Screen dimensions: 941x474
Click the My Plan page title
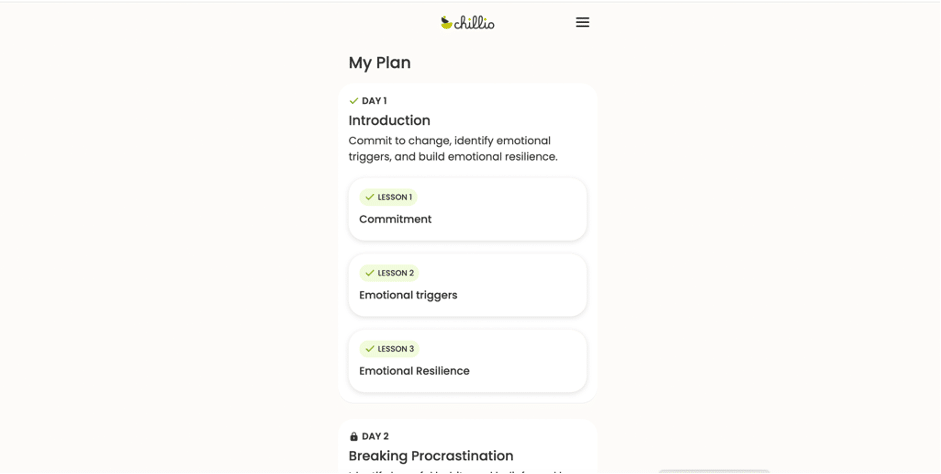tap(380, 62)
